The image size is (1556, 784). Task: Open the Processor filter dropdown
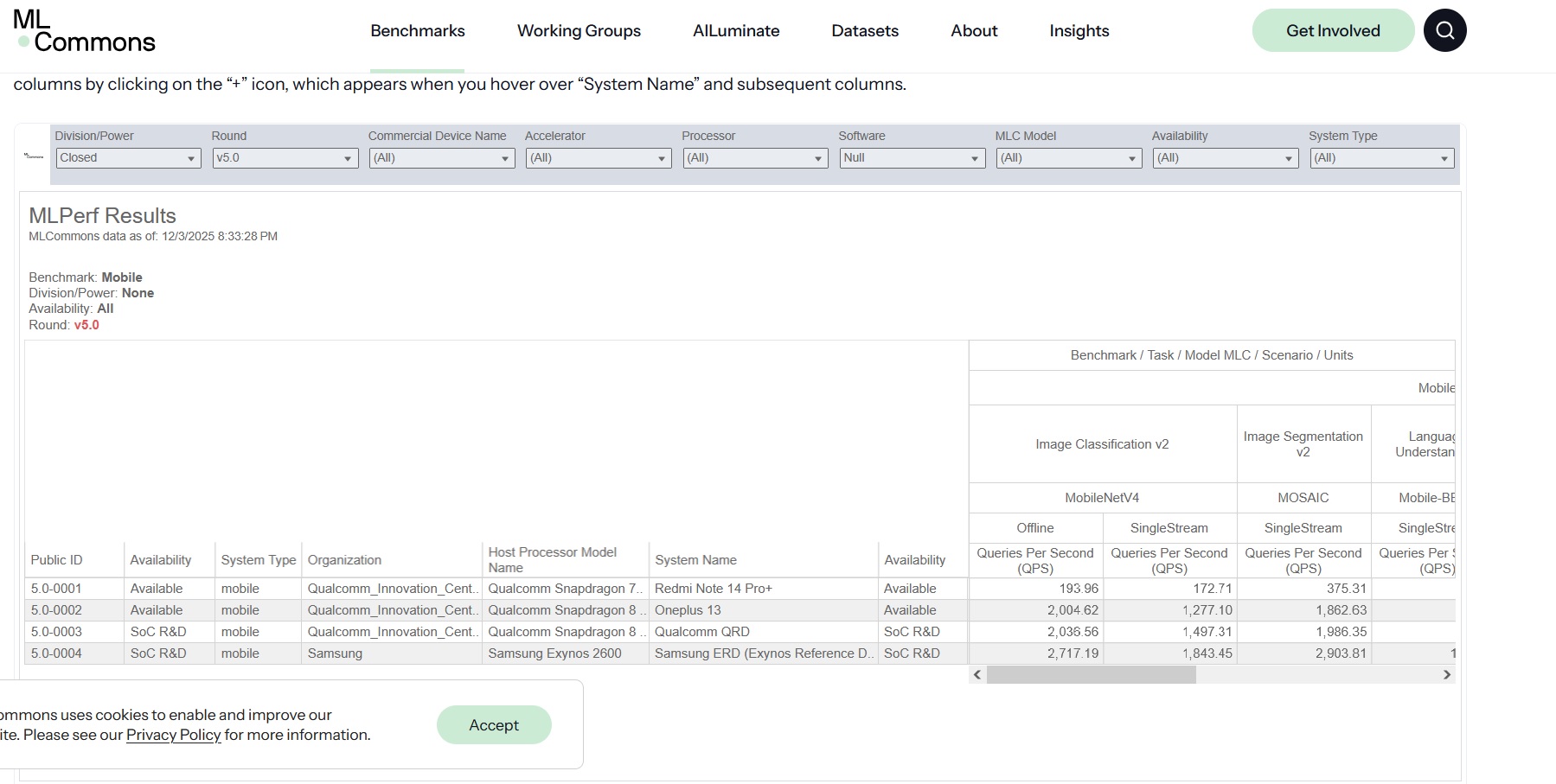tap(754, 158)
